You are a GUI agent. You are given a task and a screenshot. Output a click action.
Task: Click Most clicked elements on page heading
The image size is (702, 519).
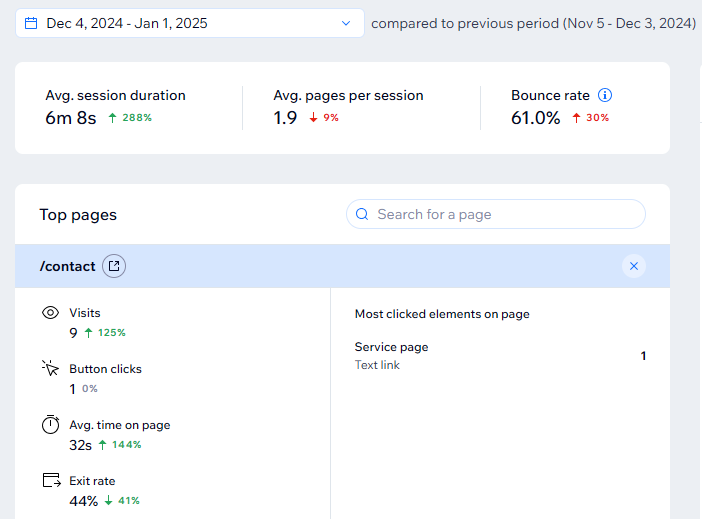tap(442, 314)
